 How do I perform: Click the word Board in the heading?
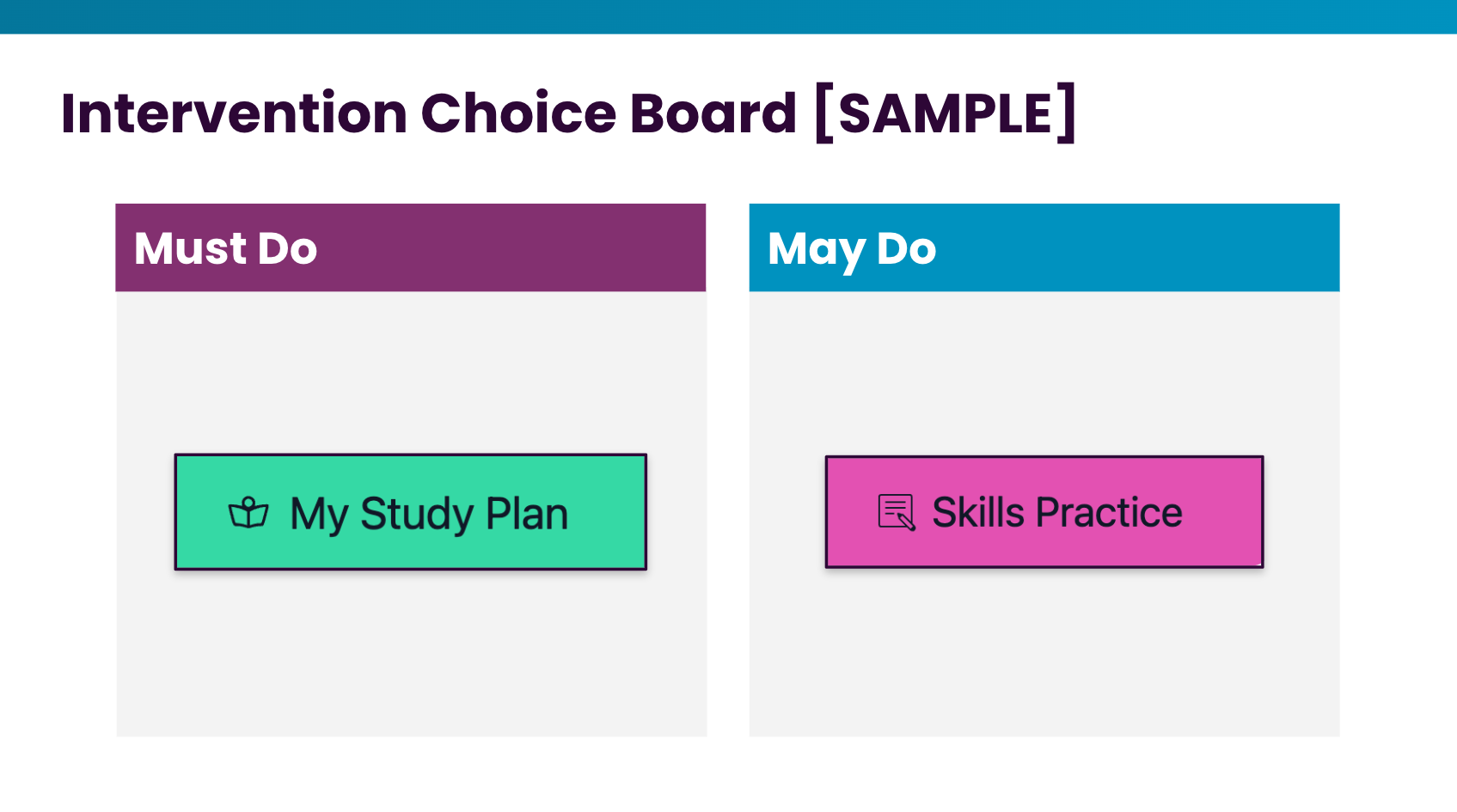click(x=713, y=113)
